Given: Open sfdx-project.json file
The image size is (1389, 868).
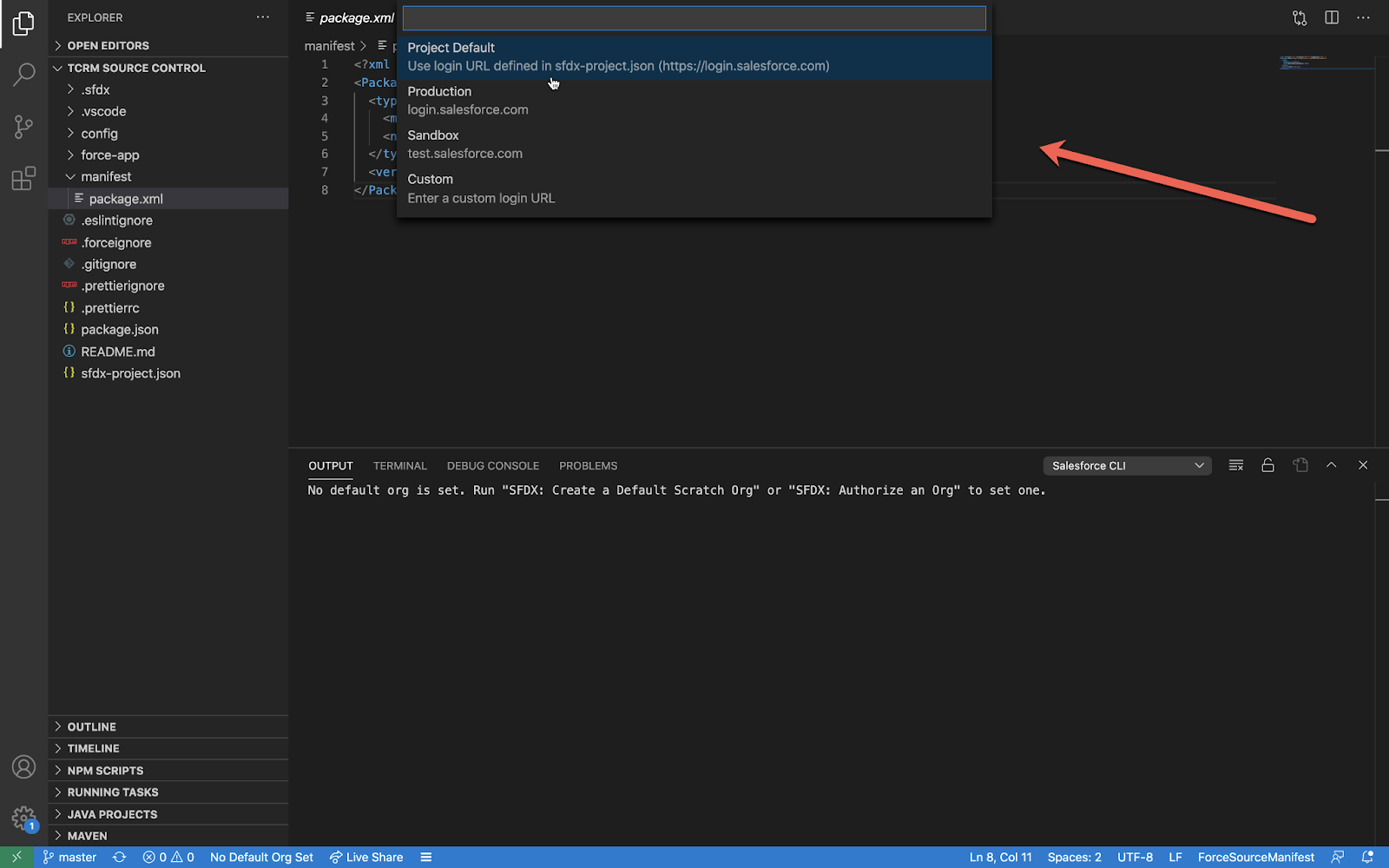Looking at the screenshot, I should [x=168, y=373].
